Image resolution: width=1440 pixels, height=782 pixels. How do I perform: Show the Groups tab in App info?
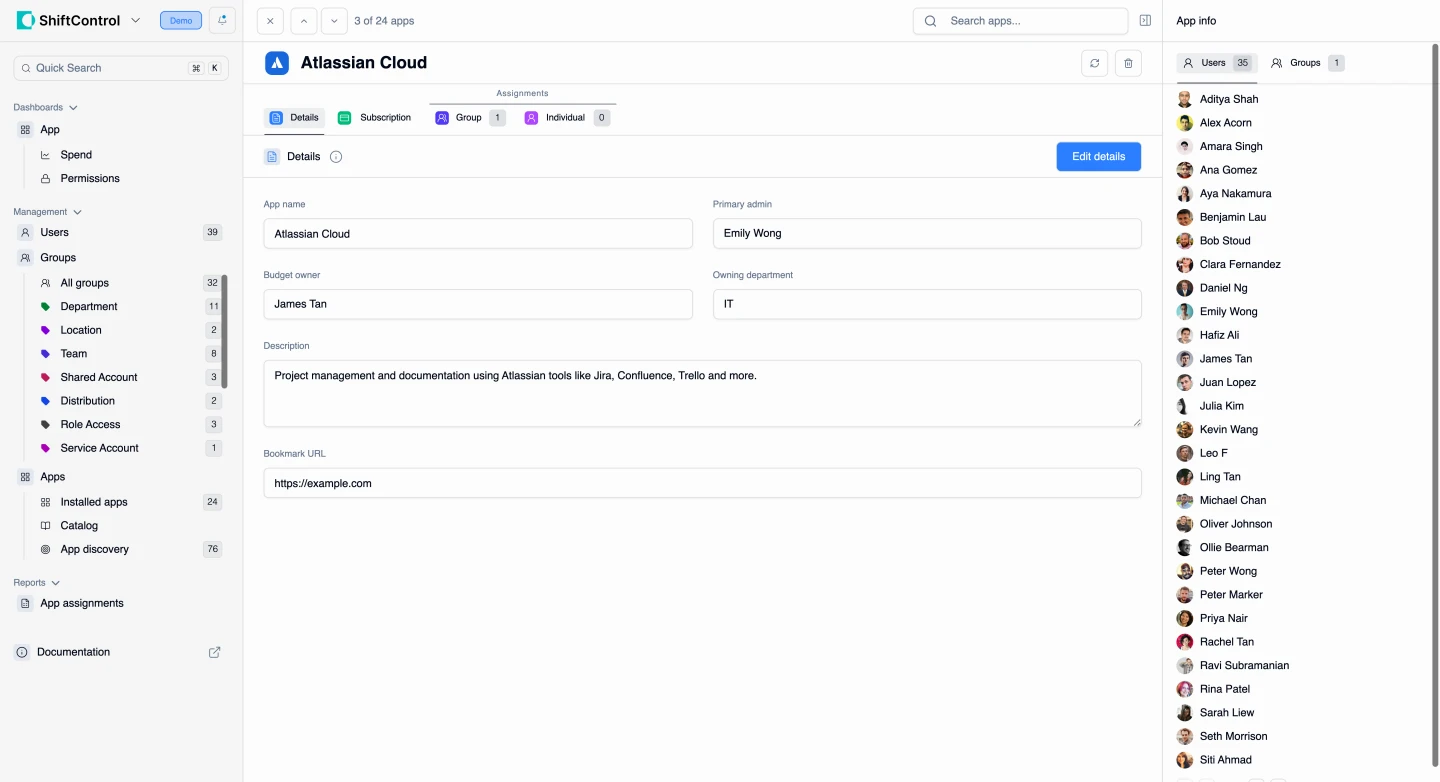point(1307,63)
